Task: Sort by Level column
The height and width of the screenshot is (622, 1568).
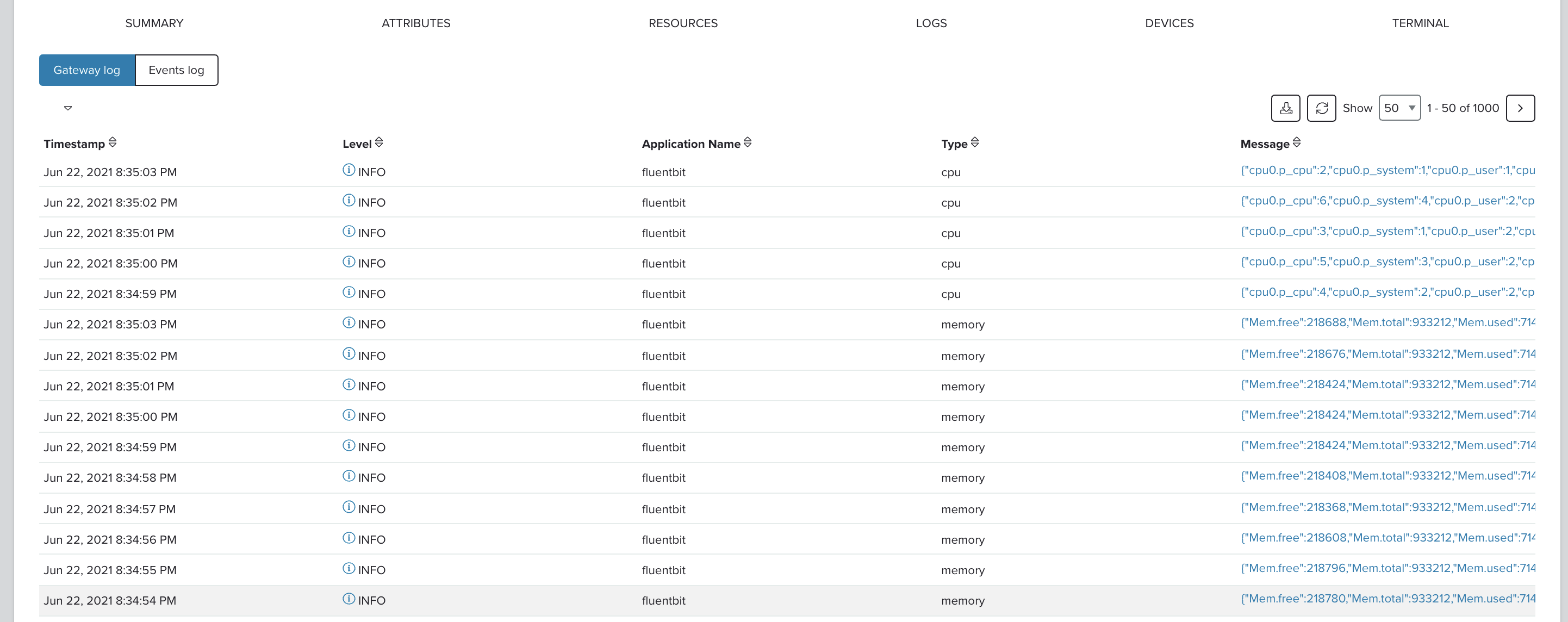Action: tap(378, 142)
